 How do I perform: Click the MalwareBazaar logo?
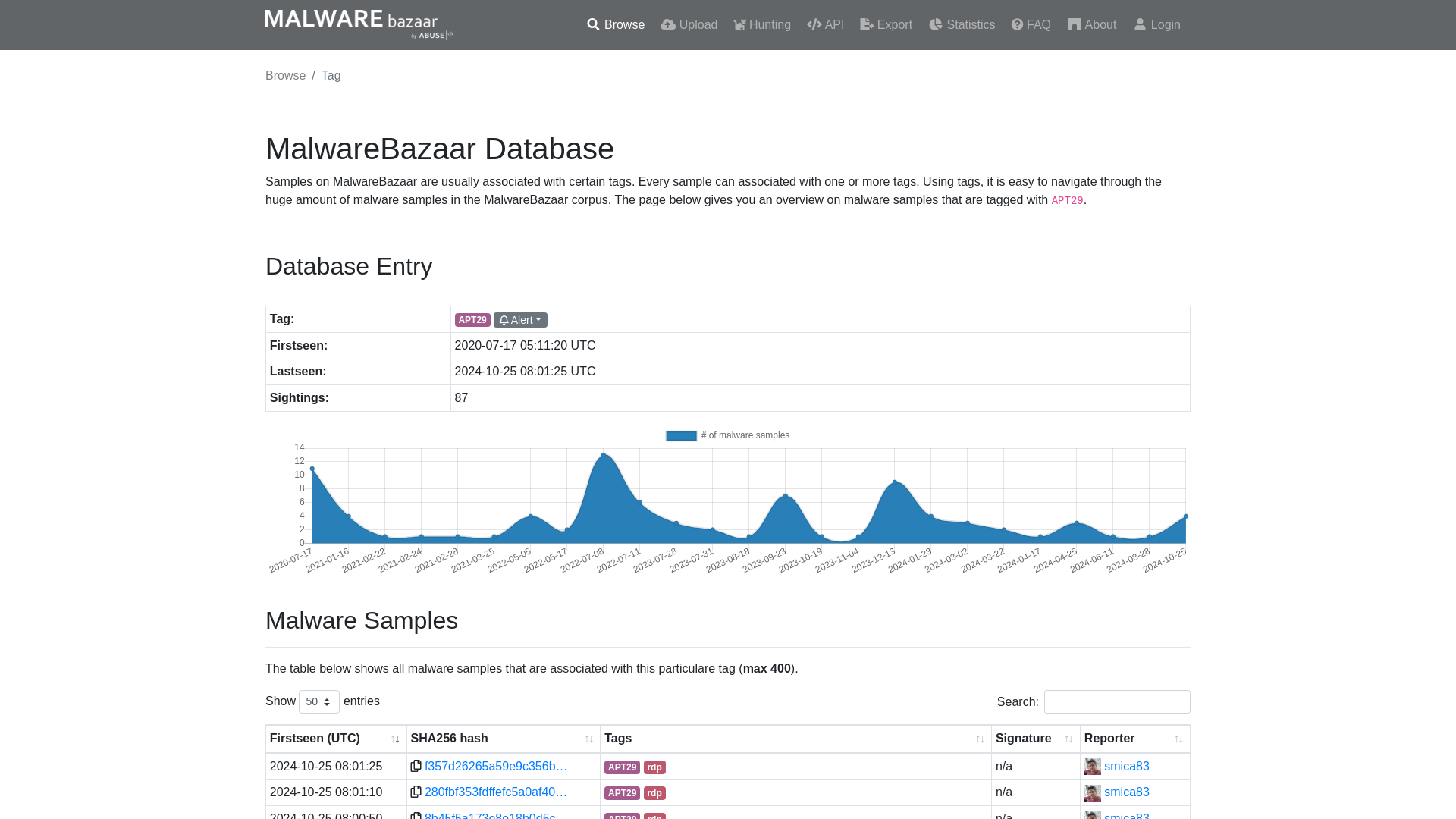tap(359, 24)
